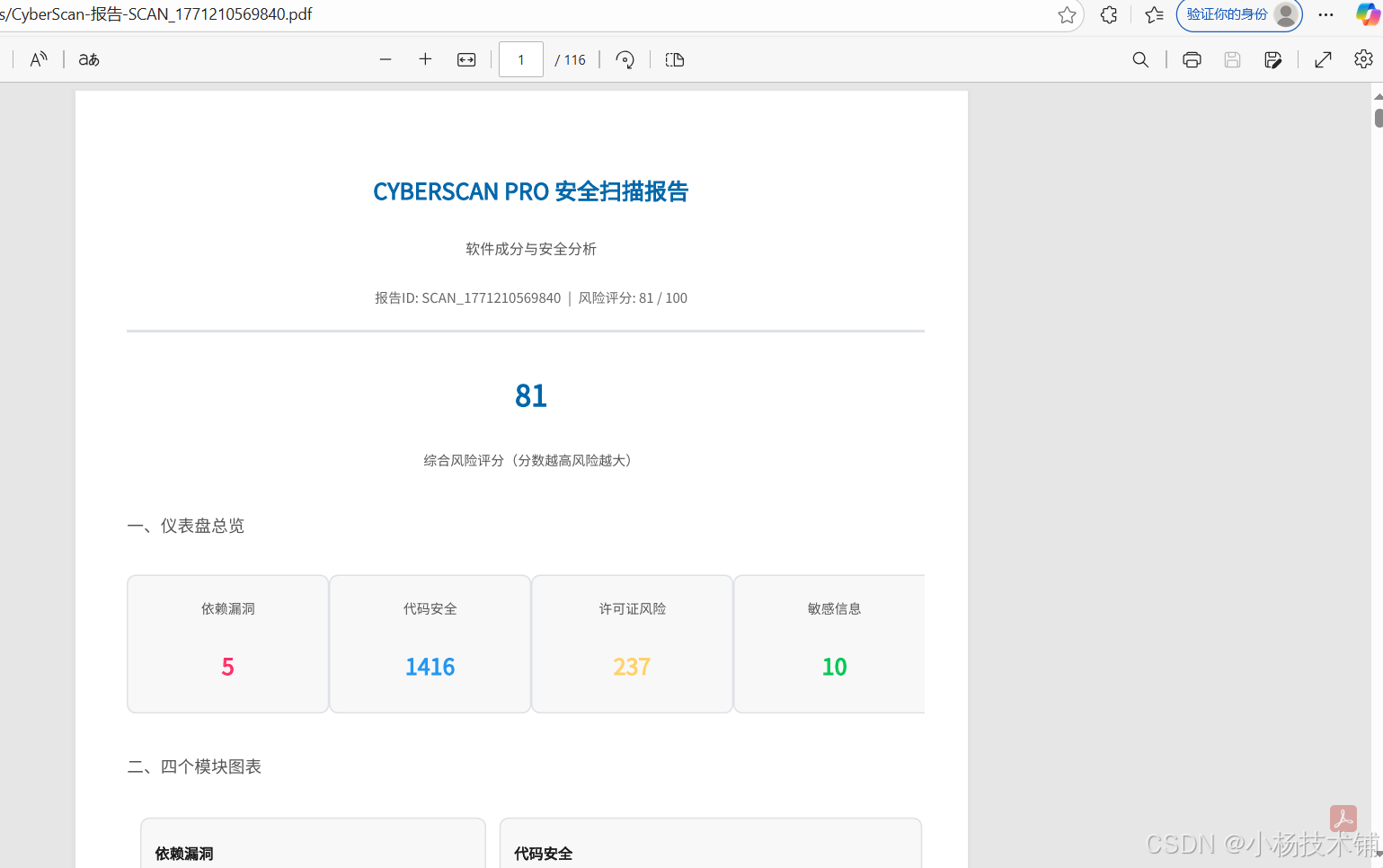Click the 综合风险评分 caption text

530,460
